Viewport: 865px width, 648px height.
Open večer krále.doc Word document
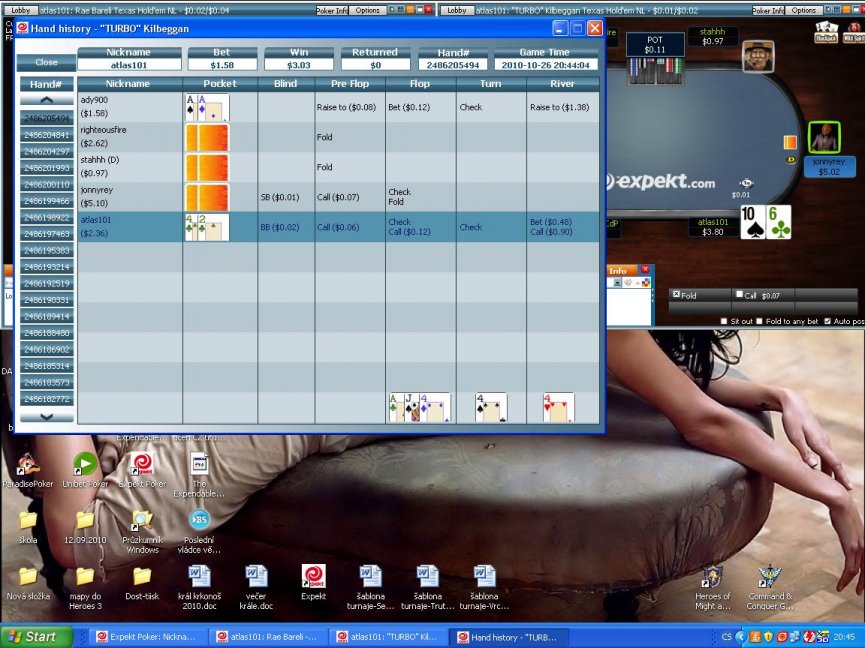pos(256,588)
